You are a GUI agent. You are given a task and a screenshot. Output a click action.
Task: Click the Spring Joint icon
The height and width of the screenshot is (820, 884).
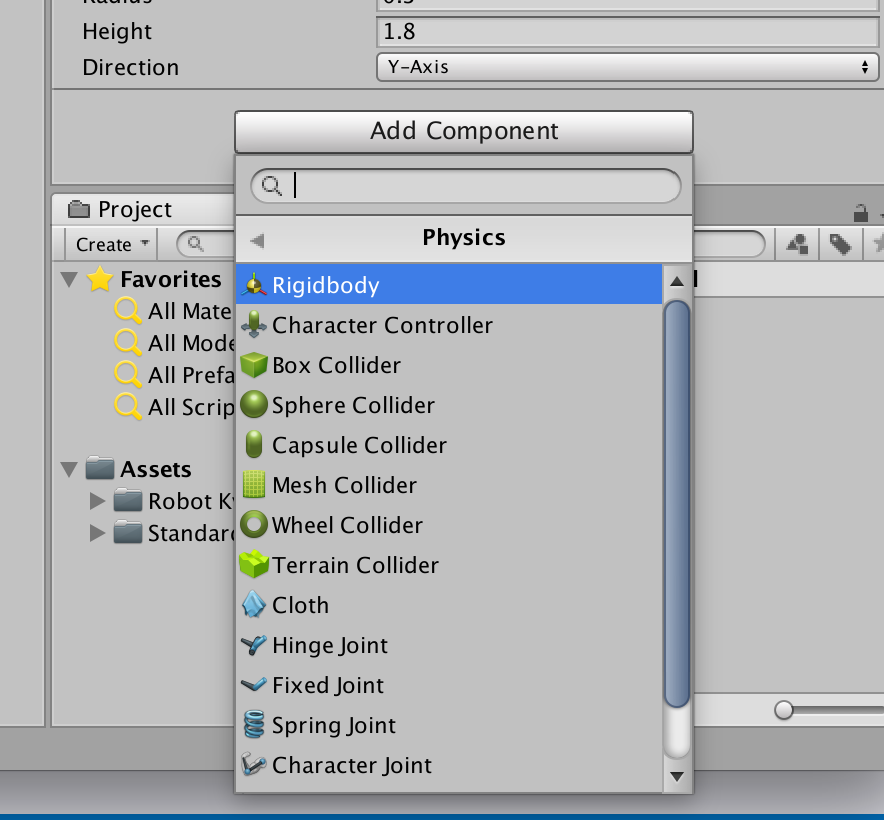255,725
